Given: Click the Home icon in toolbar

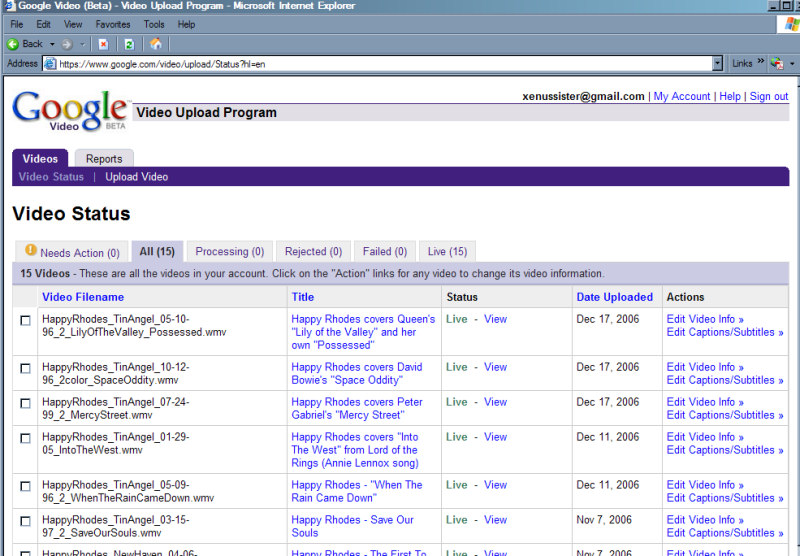Looking at the screenshot, I should click(156, 44).
